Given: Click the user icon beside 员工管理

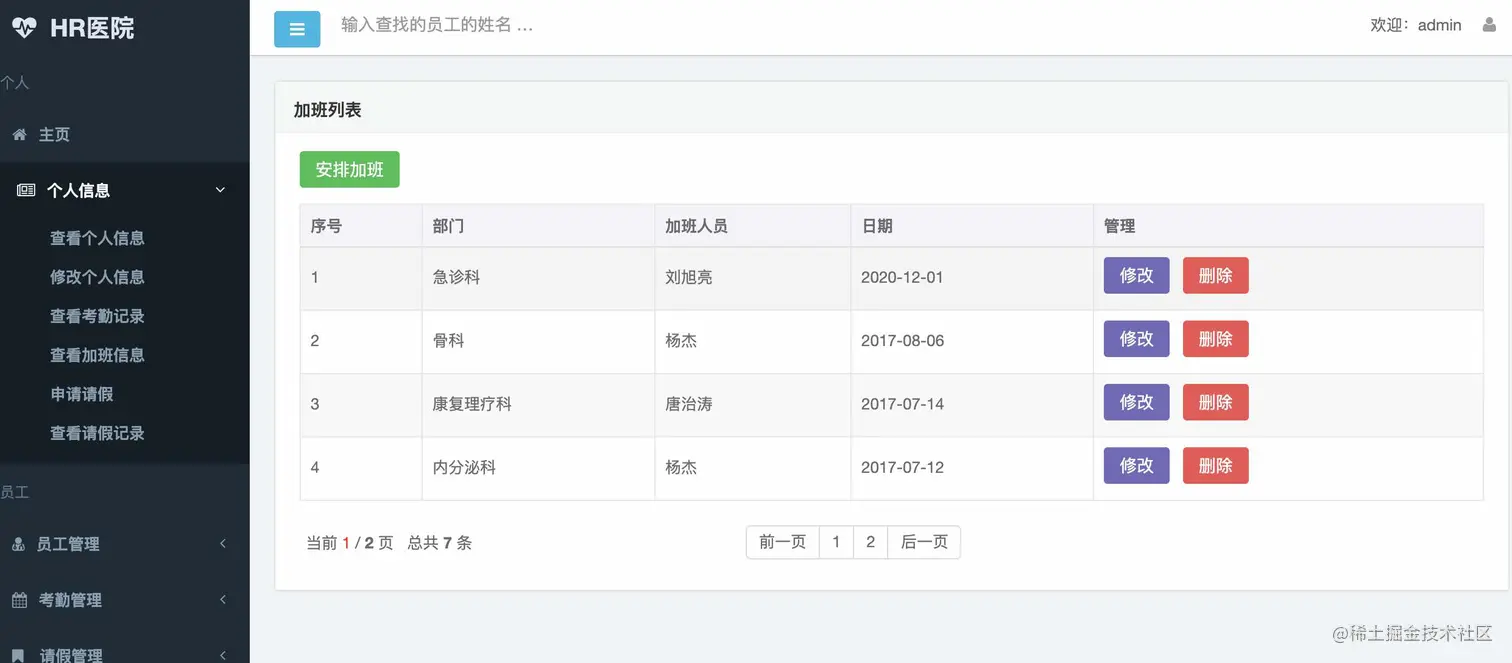Looking at the screenshot, I should click(x=18, y=544).
